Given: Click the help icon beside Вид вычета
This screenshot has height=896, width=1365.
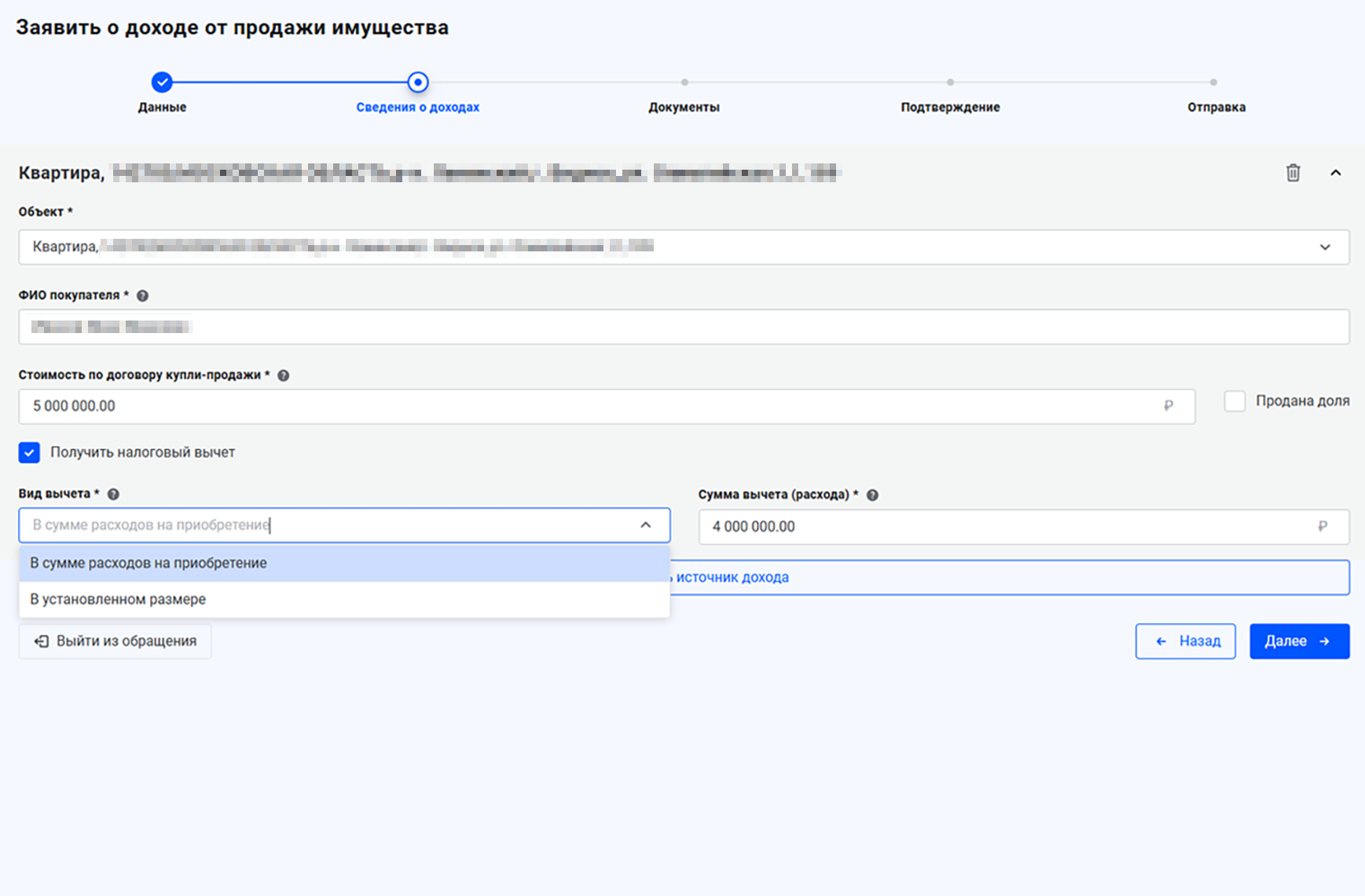Looking at the screenshot, I should (x=113, y=494).
